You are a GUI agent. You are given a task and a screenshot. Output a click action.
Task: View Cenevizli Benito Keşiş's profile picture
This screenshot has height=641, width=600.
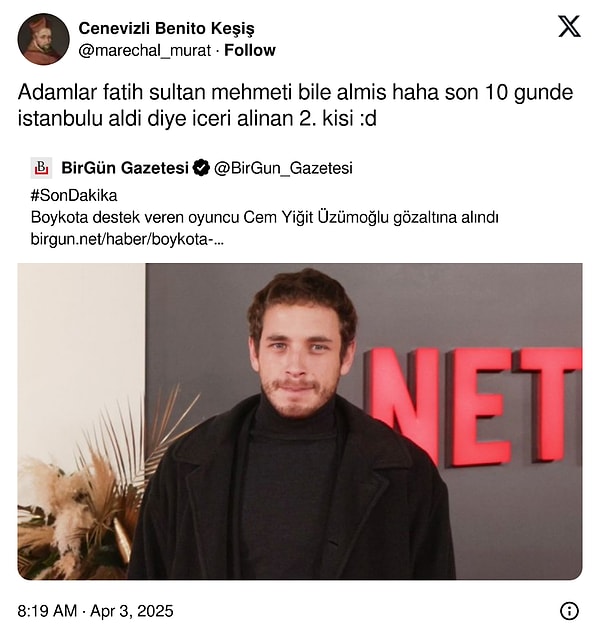[43, 39]
